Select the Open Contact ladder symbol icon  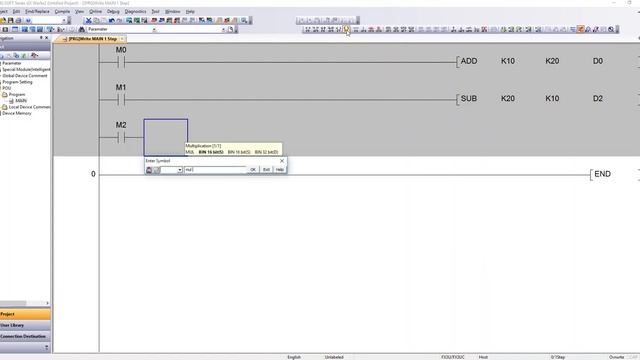pos(308,29)
